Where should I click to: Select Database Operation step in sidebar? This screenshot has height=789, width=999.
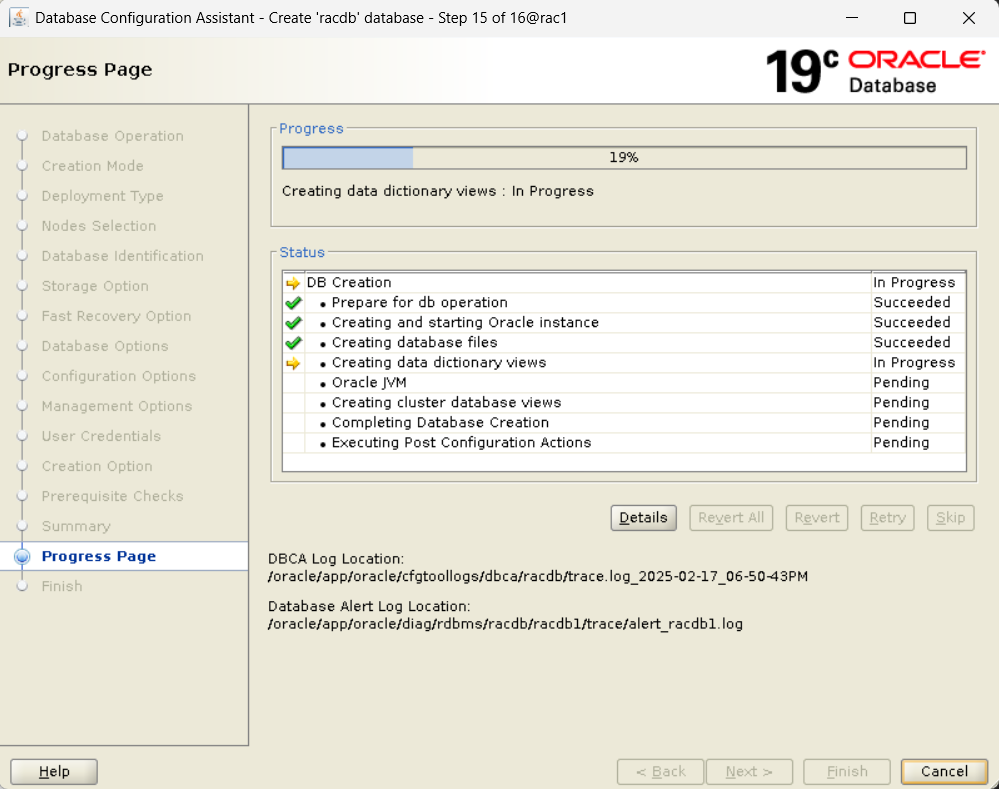(112, 136)
